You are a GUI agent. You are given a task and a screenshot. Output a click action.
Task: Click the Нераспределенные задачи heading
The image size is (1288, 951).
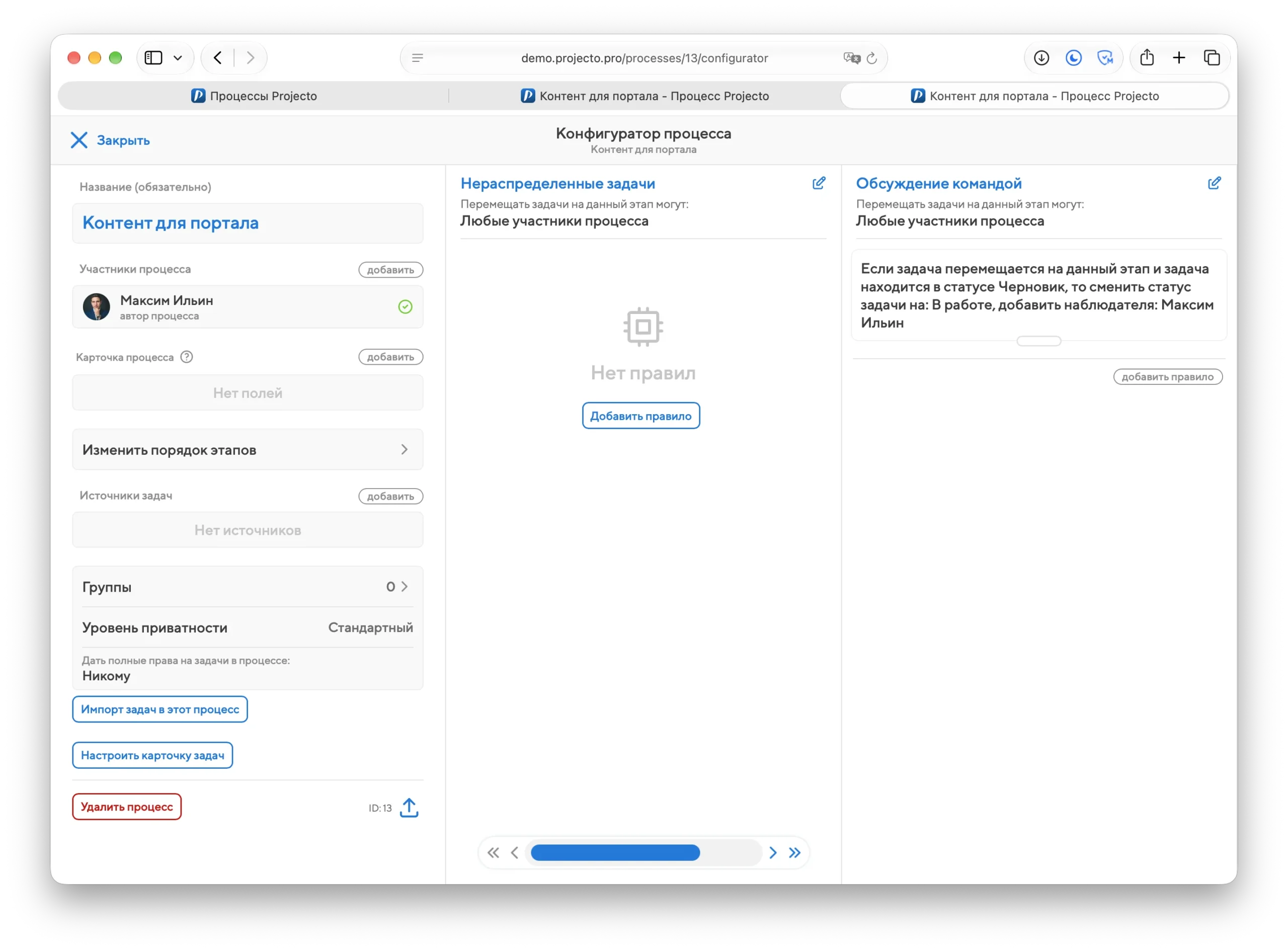coord(557,183)
